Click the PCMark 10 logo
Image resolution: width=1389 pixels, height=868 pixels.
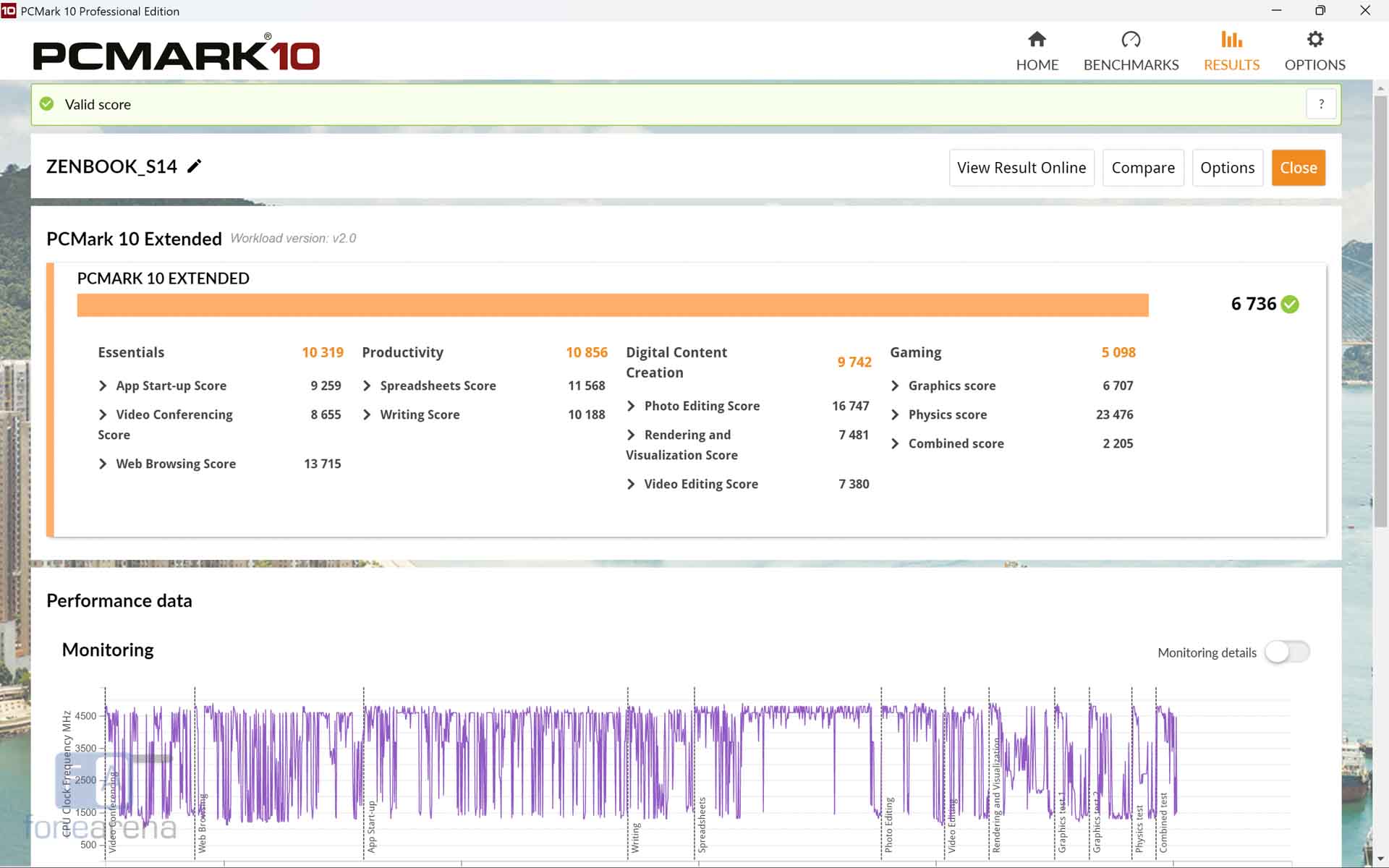[x=176, y=53]
